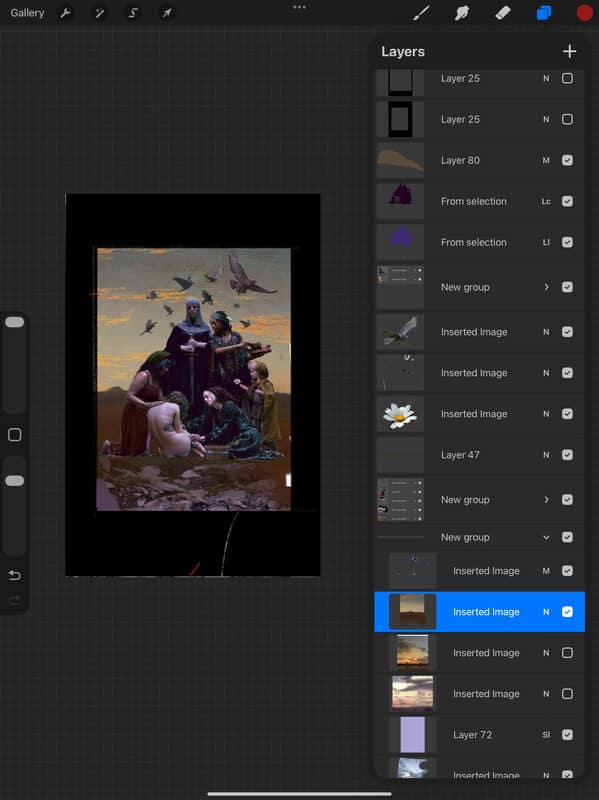
Task: Return to the Gallery
Action: (27, 13)
